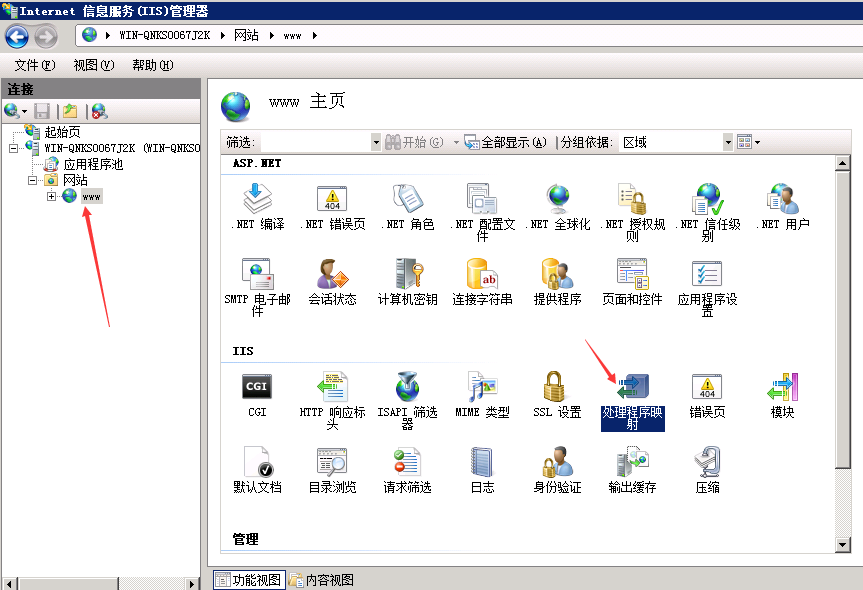Click the 全部显示 button
Screen dimensions: 863x590
[505, 143]
